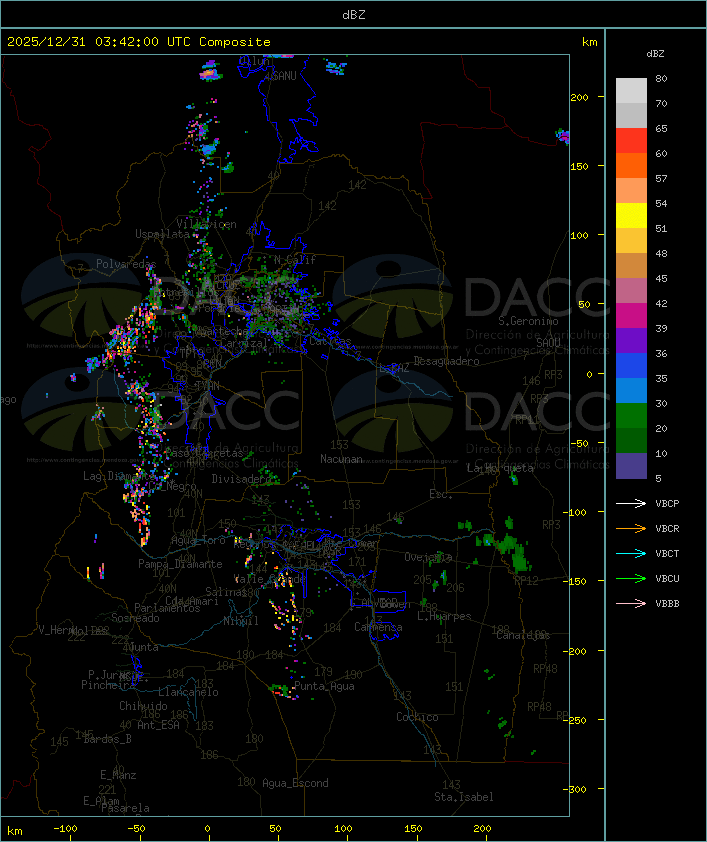Click the Cochico place label
The width and height of the screenshot is (707, 842).
417,717
